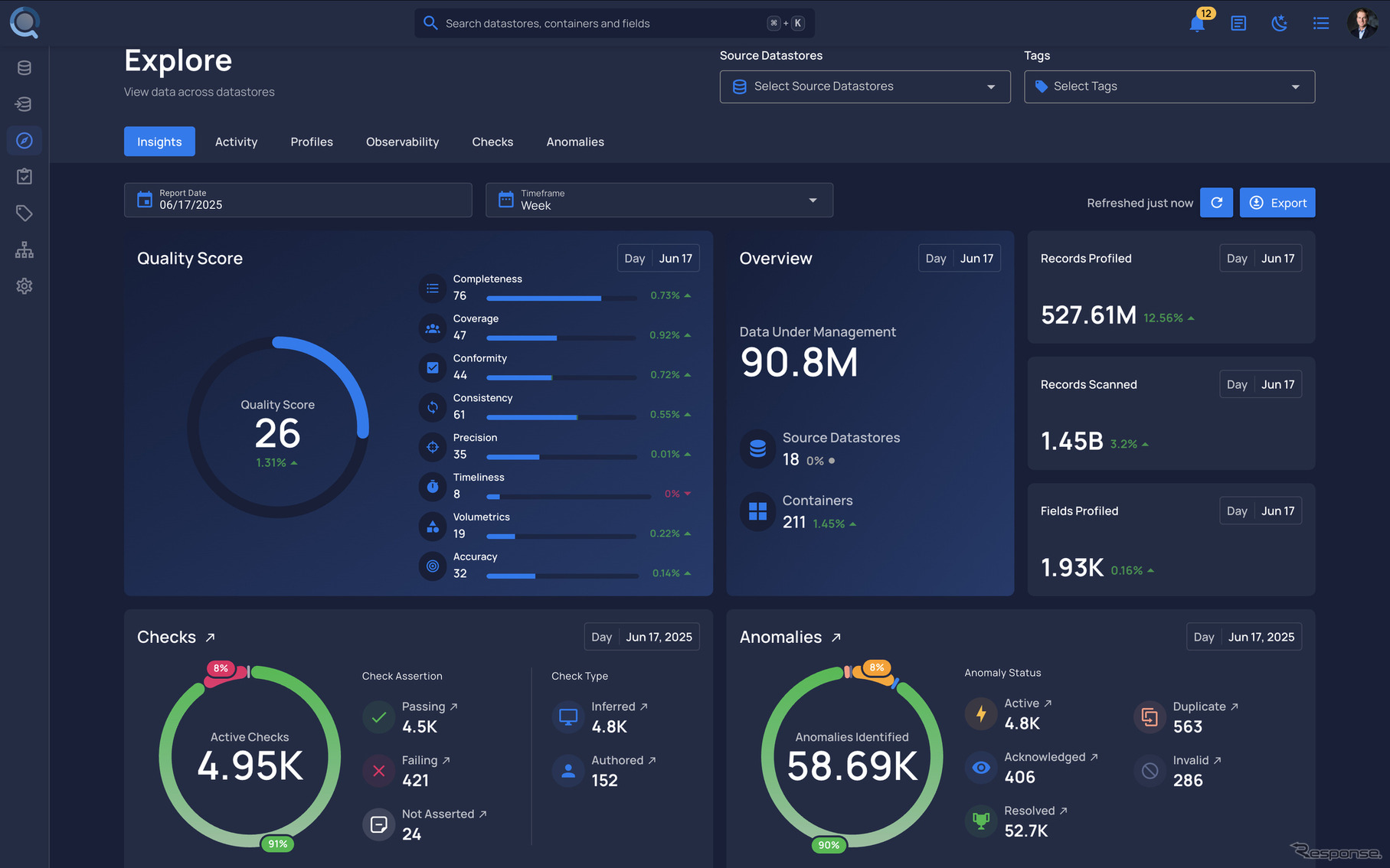Open the Checks clipboard sidebar icon
1390x868 pixels.
tap(25, 177)
